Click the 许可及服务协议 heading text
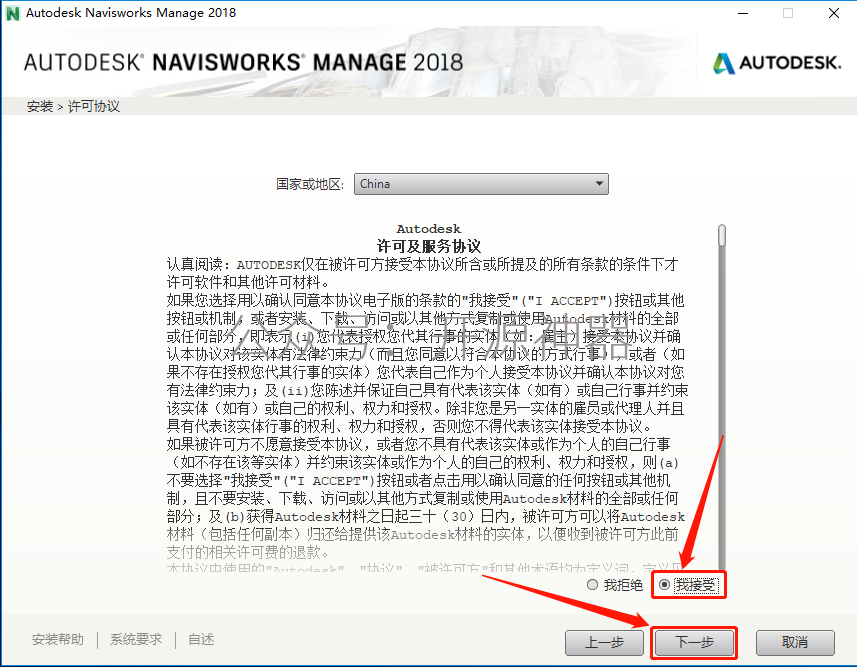The width and height of the screenshot is (857, 667). [x=429, y=246]
